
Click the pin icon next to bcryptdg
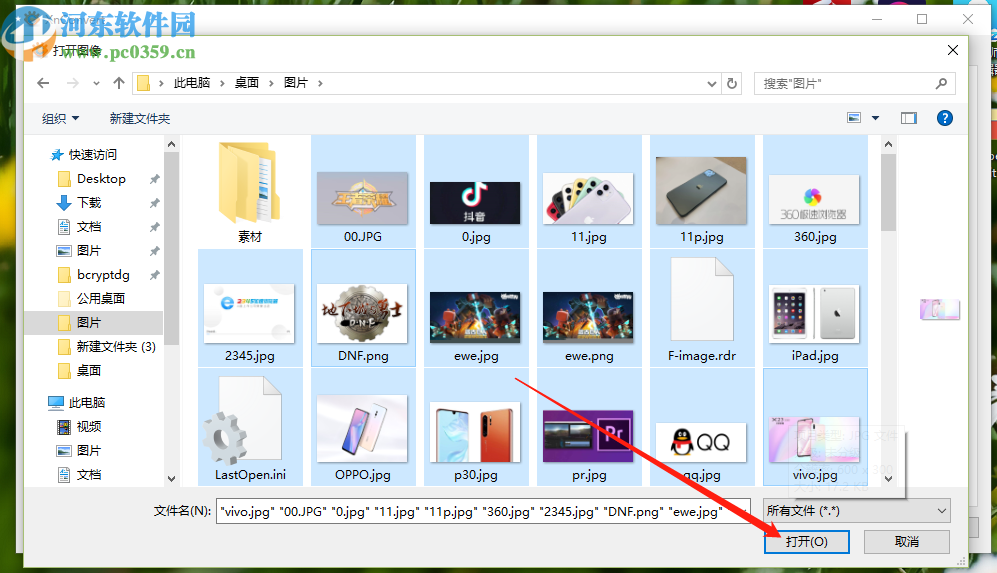pos(155,275)
